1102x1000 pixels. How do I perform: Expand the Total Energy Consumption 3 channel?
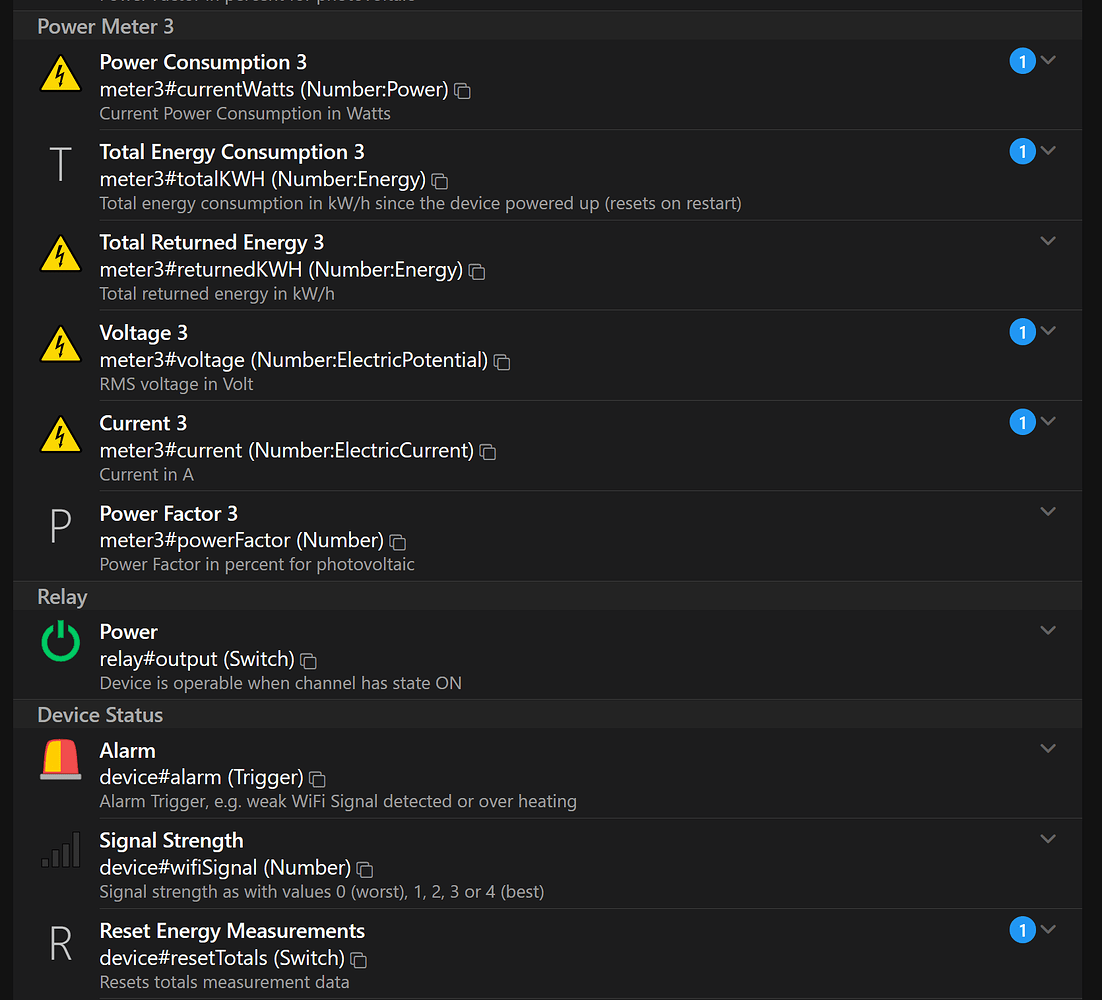click(x=1048, y=150)
